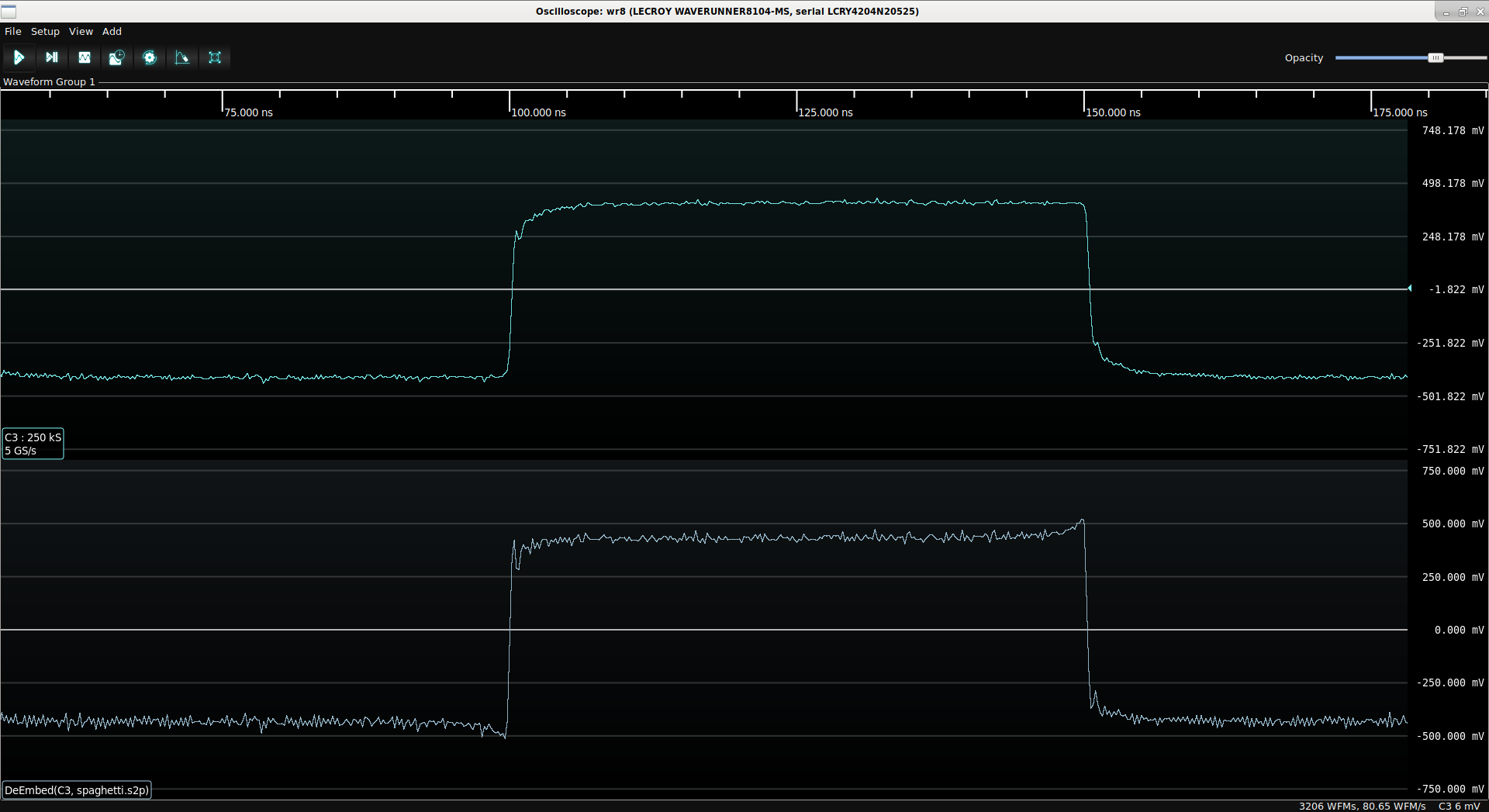Open the waveform history clock icon
Screen dimensions: 1489x812
pyautogui.click(x=117, y=57)
